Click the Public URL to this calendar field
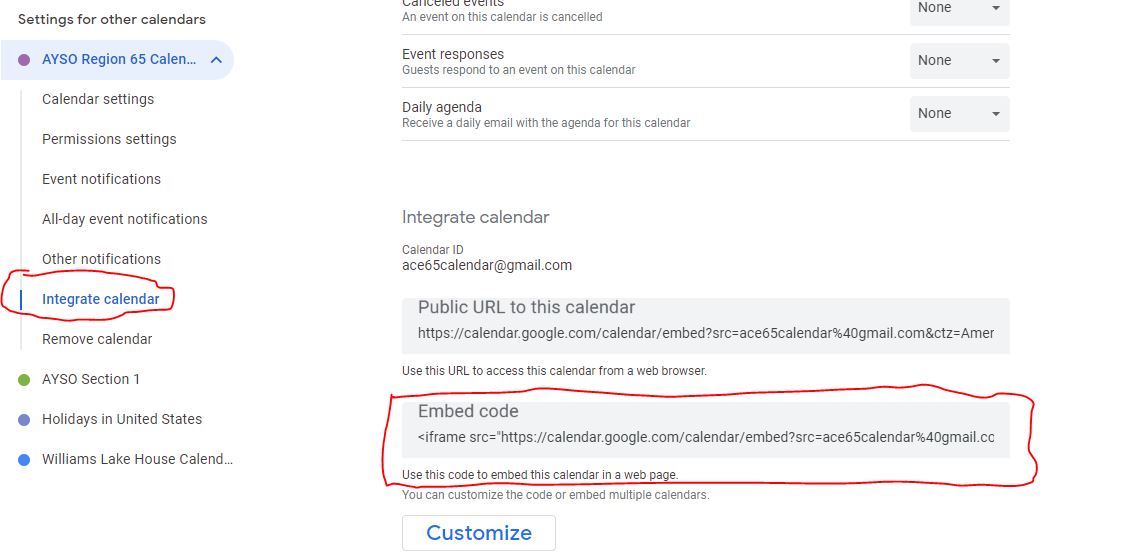Viewport: 1126px width, 557px height. pos(705,333)
